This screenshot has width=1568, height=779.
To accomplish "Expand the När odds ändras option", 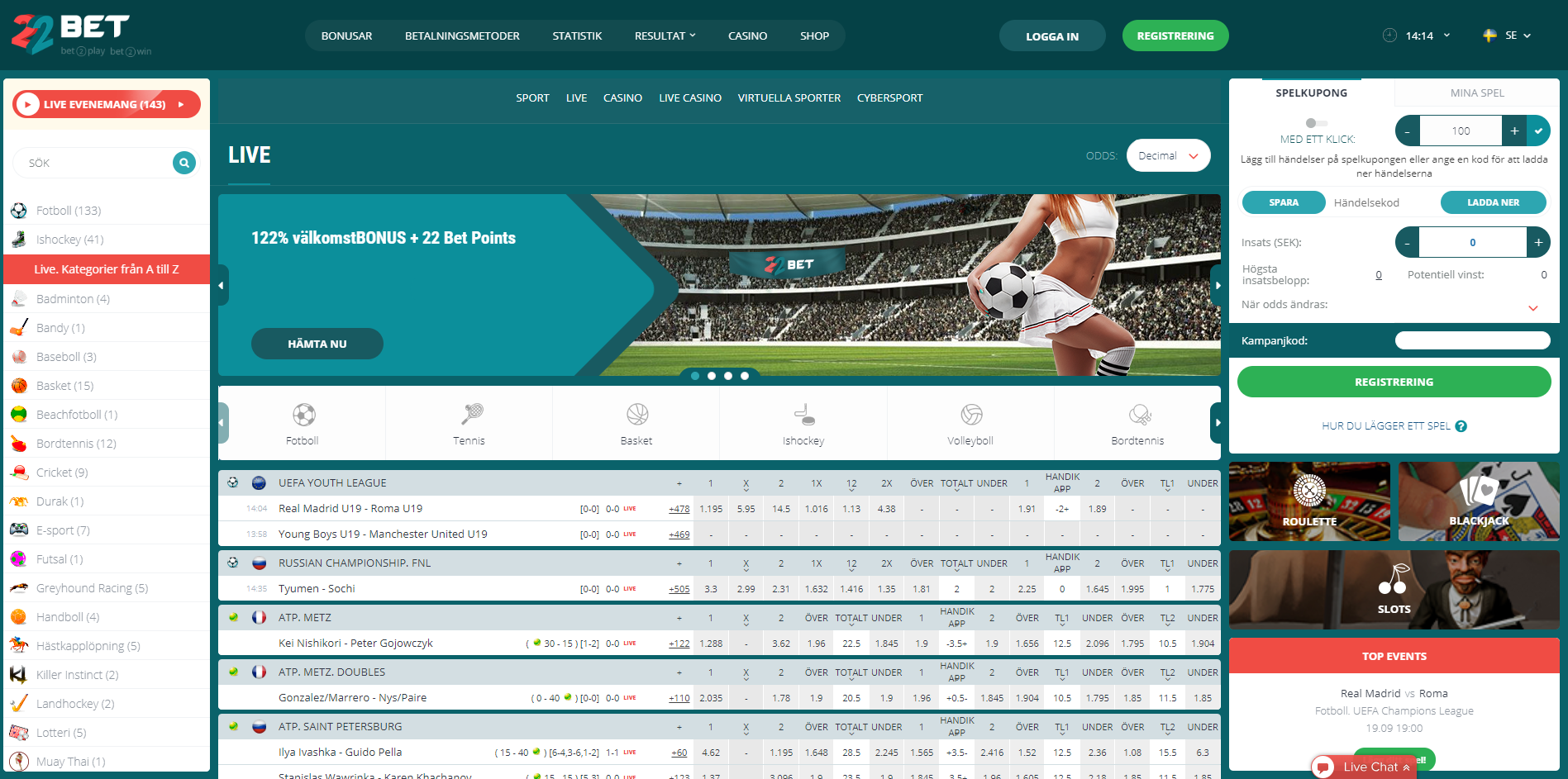I will pos(1533,308).
